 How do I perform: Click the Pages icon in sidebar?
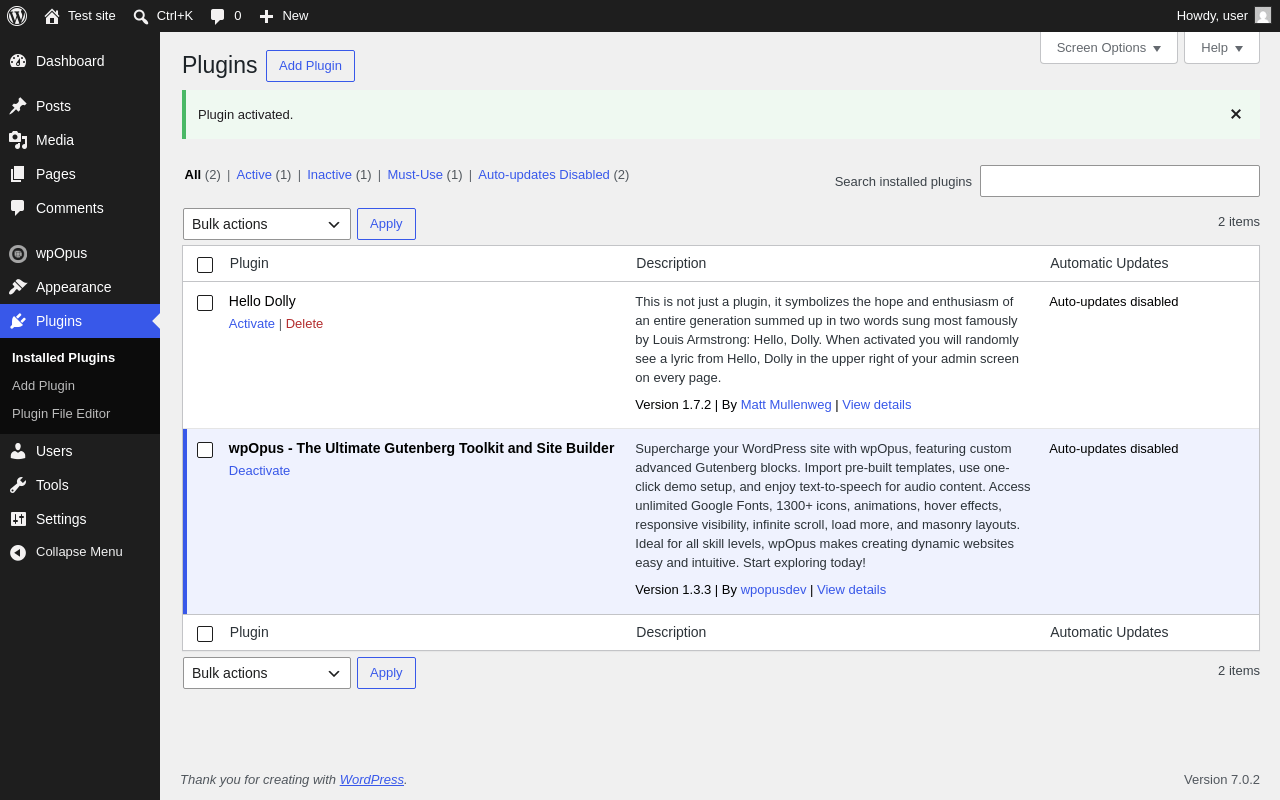click(18, 174)
